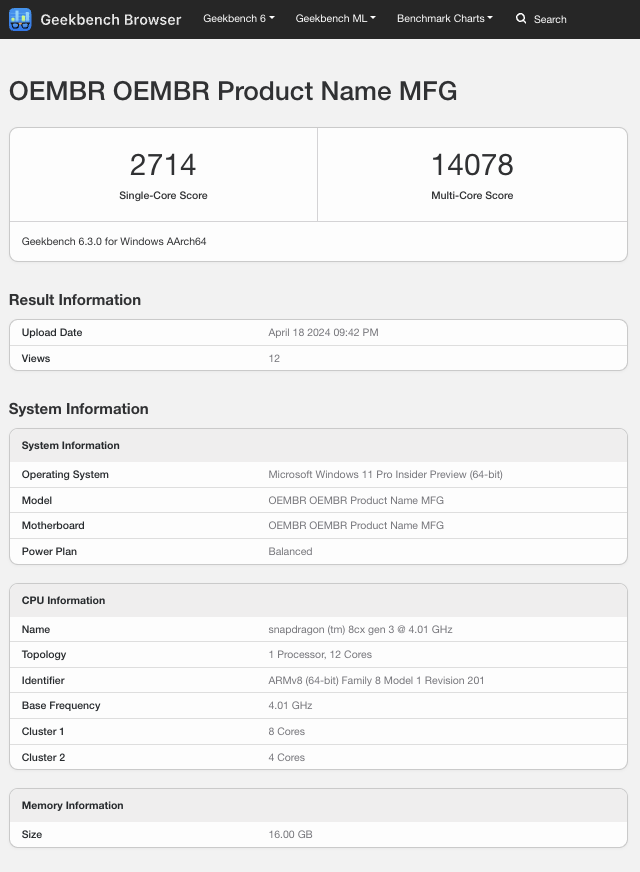Click the Search link text in navbar
The width and height of the screenshot is (640, 872).
pyautogui.click(x=550, y=19)
